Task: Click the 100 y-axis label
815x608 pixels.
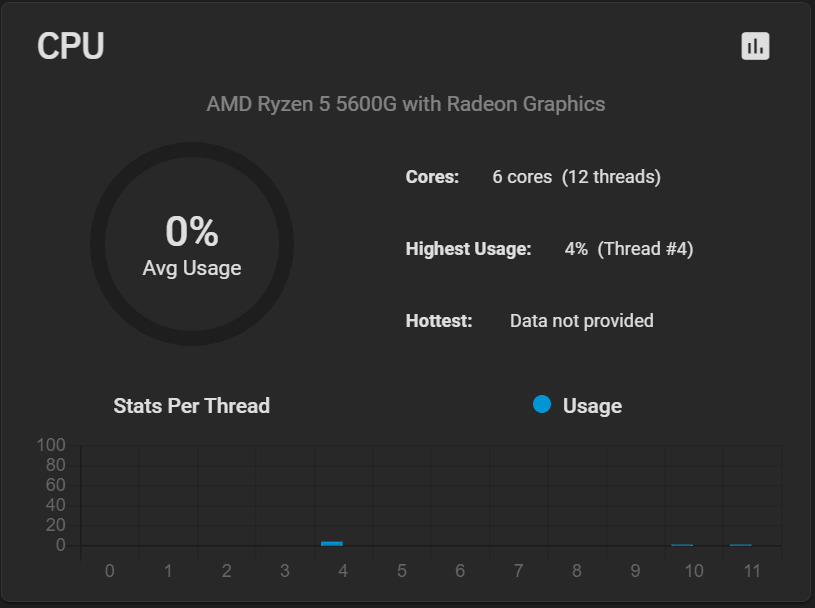Action: coord(51,445)
